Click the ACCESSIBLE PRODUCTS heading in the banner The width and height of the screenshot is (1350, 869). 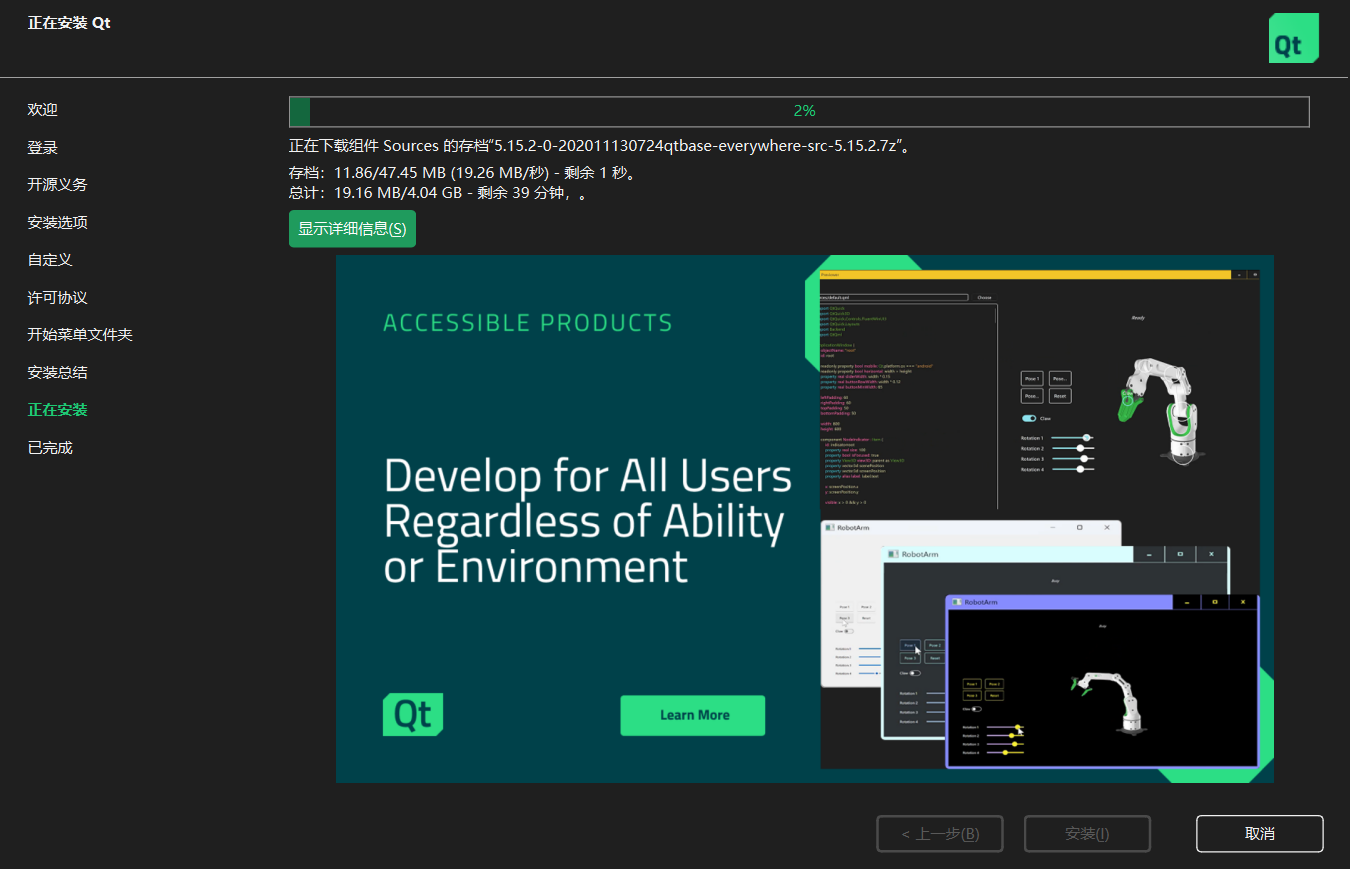click(528, 323)
